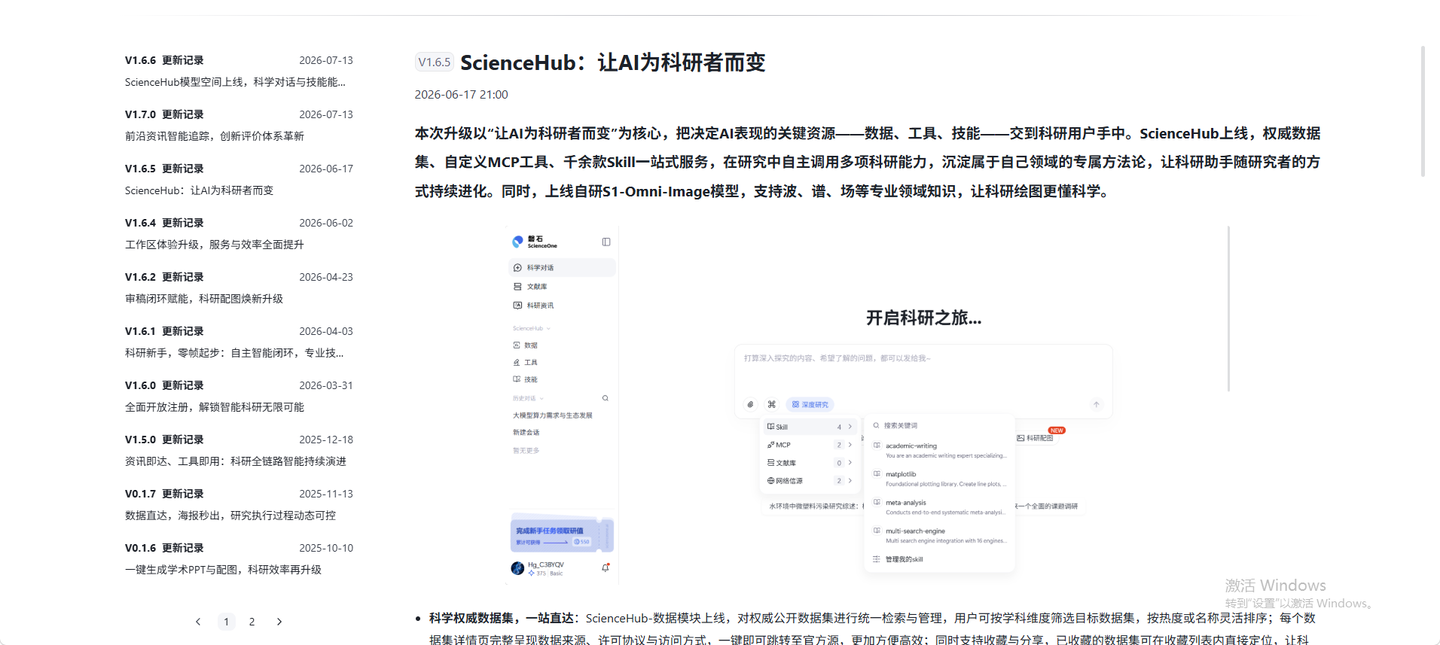Click the 深度研究 chip in the embedded screenshot
This screenshot has height=645, width=1440.
[810, 405]
